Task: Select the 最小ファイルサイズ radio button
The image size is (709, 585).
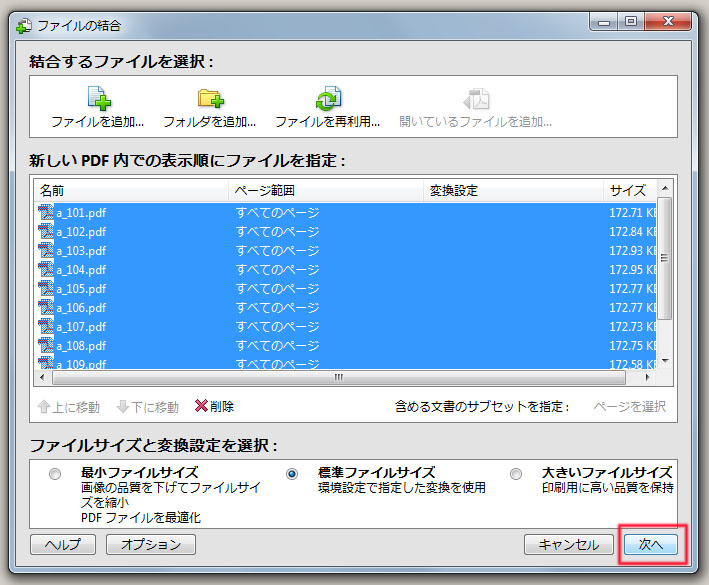Action: pos(55,474)
